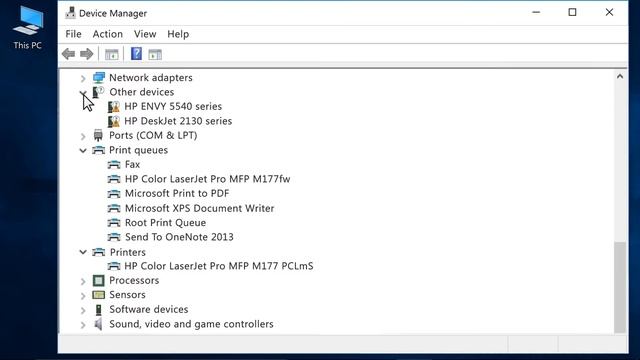Select 'Microsoft Print to PDF' entry

(177, 193)
